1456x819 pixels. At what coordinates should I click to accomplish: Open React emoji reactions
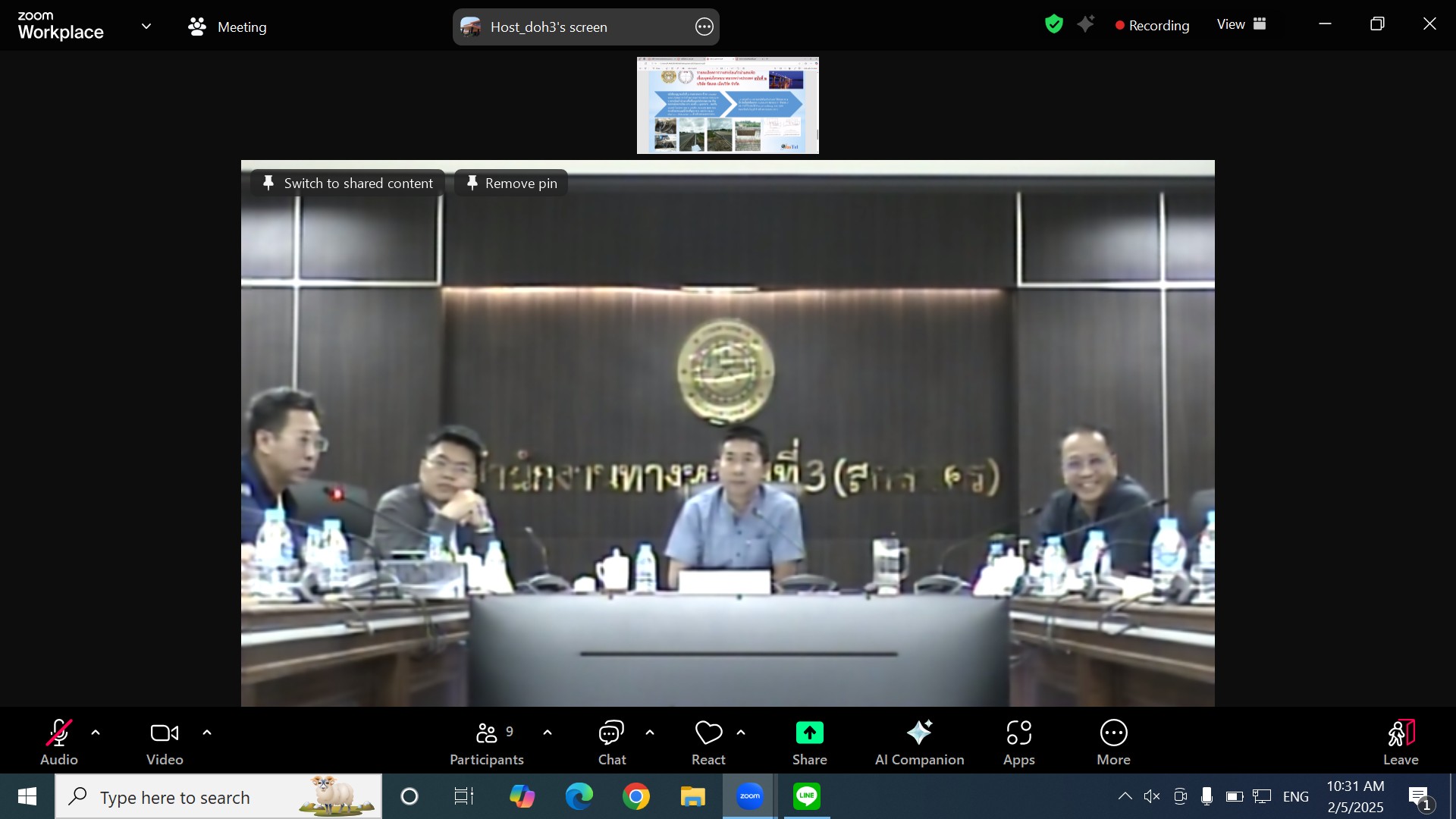pyautogui.click(x=708, y=742)
